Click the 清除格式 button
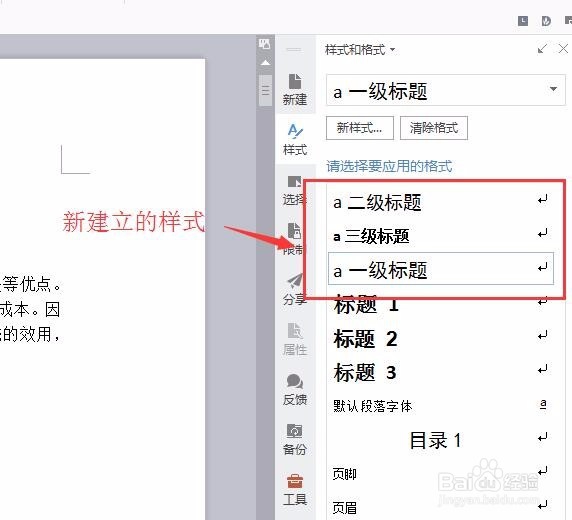The width and height of the screenshot is (572, 520). coord(434,128)
